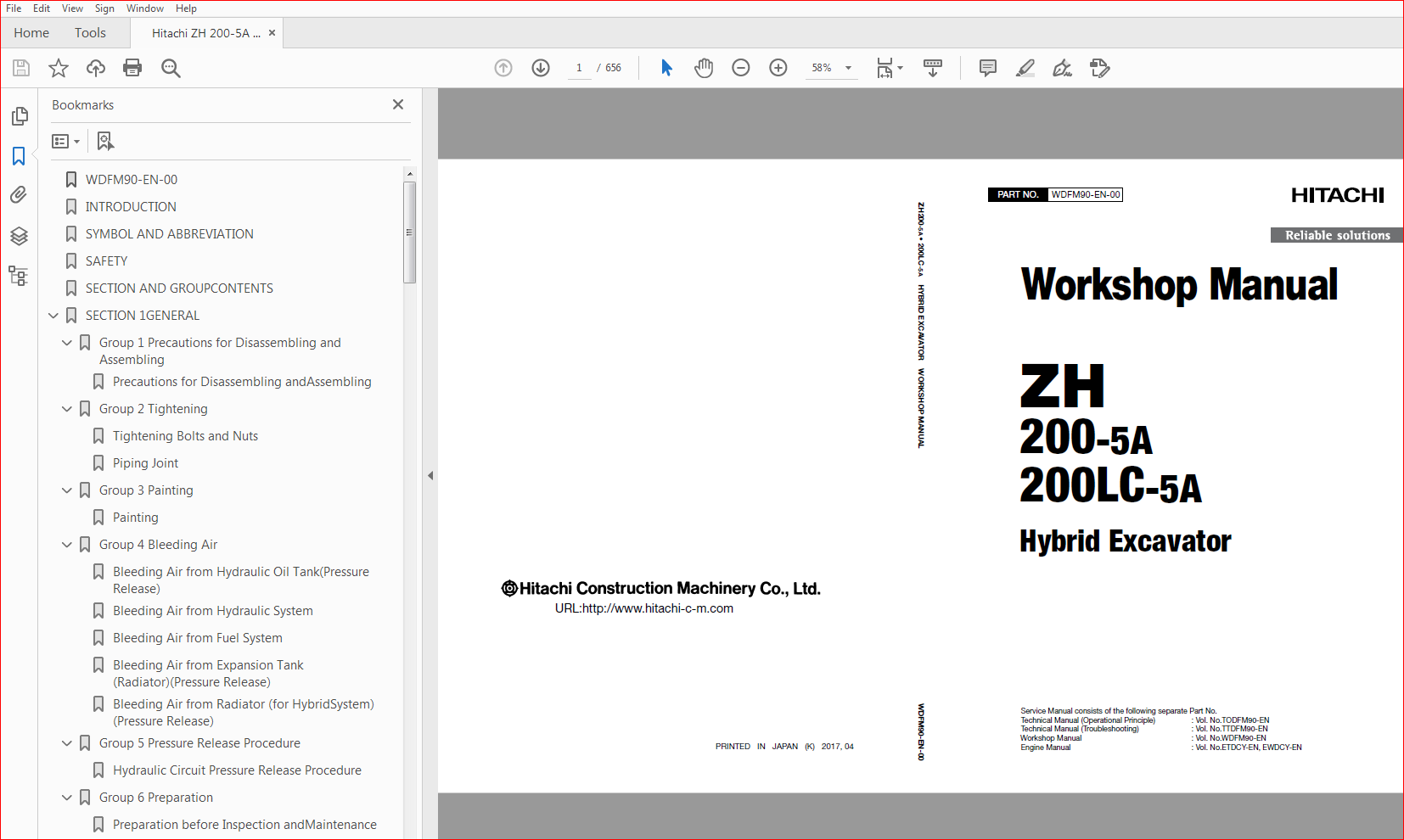
Task: Open Hydraulic Circuit Pressure Release Procedure bookmark
Action: [237, 770]
